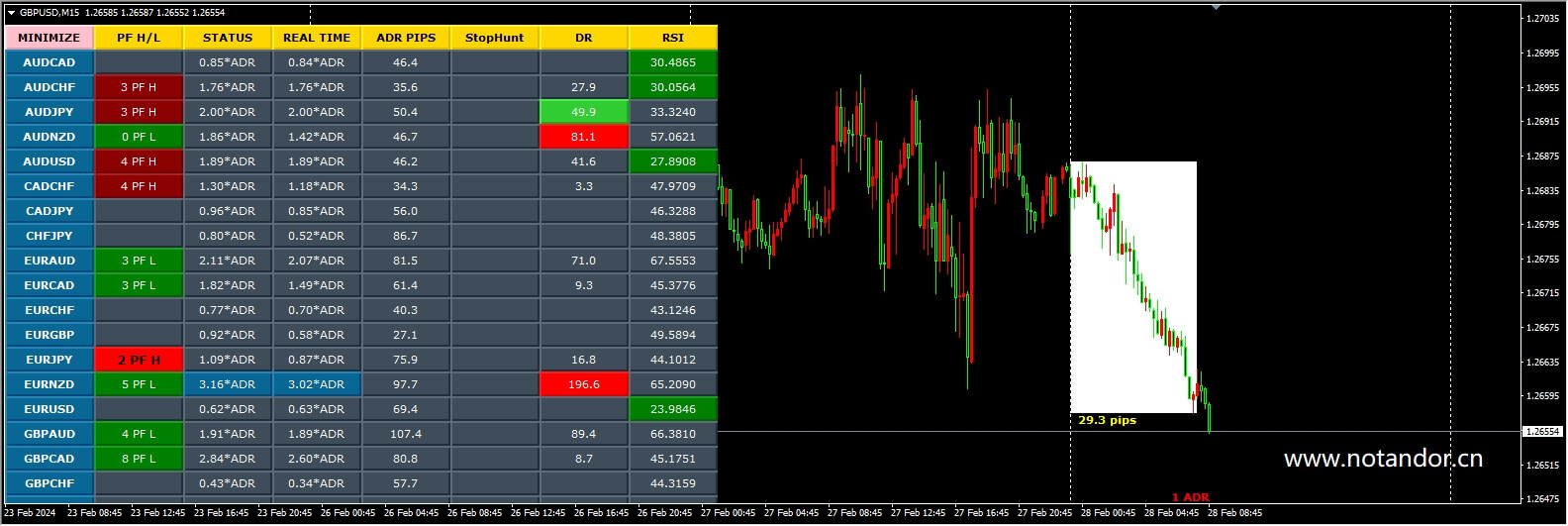
Task: Open the EURUSD symbol button
Action: pos(49,409)
